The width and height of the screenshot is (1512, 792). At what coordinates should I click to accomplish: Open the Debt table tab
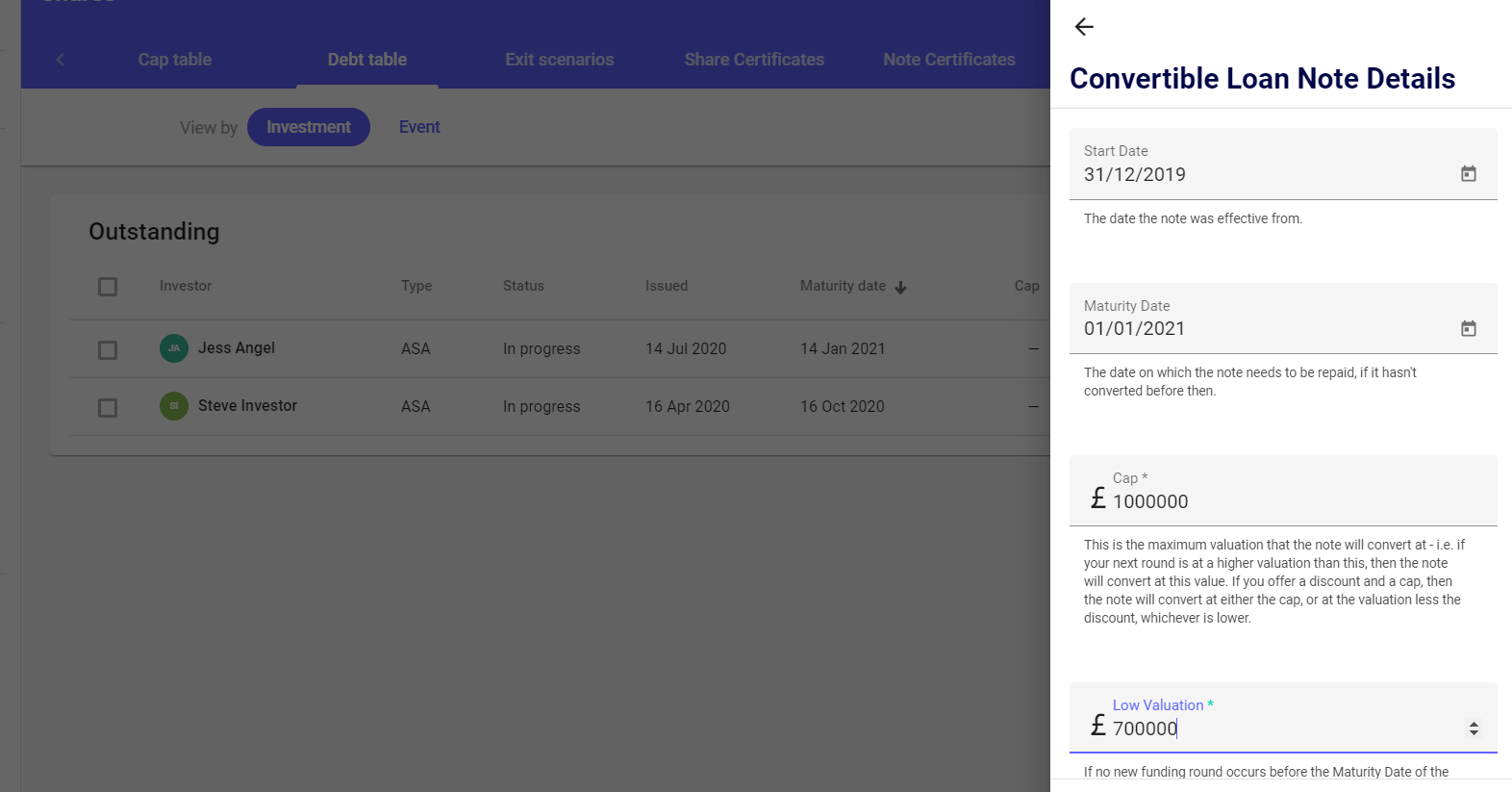[367, 60]
